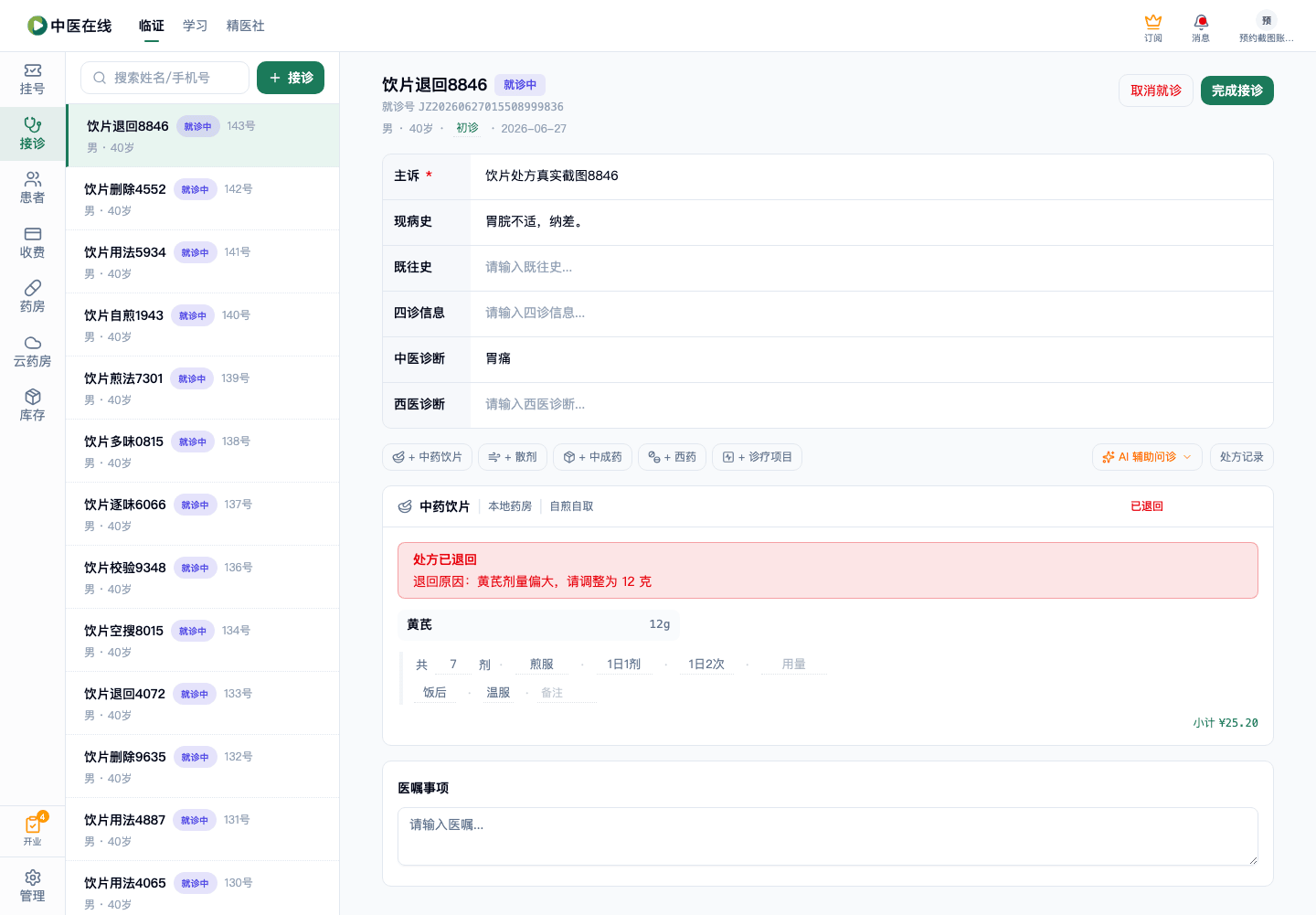Screen dimensions: 1316x915
Task: Click 完成接诊 button
Action: 1237,90
